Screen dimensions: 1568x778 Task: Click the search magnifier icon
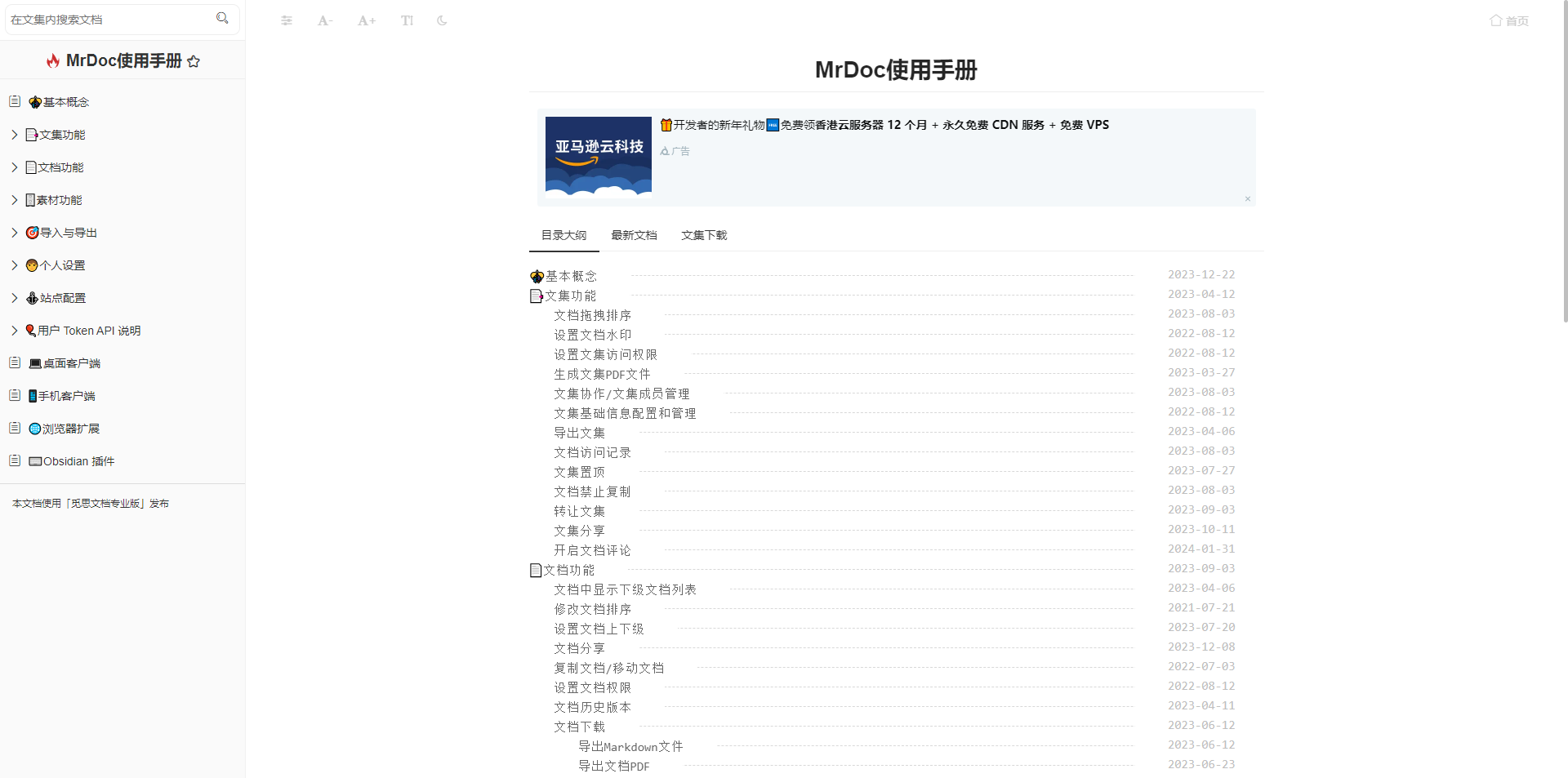coord(222,18)
